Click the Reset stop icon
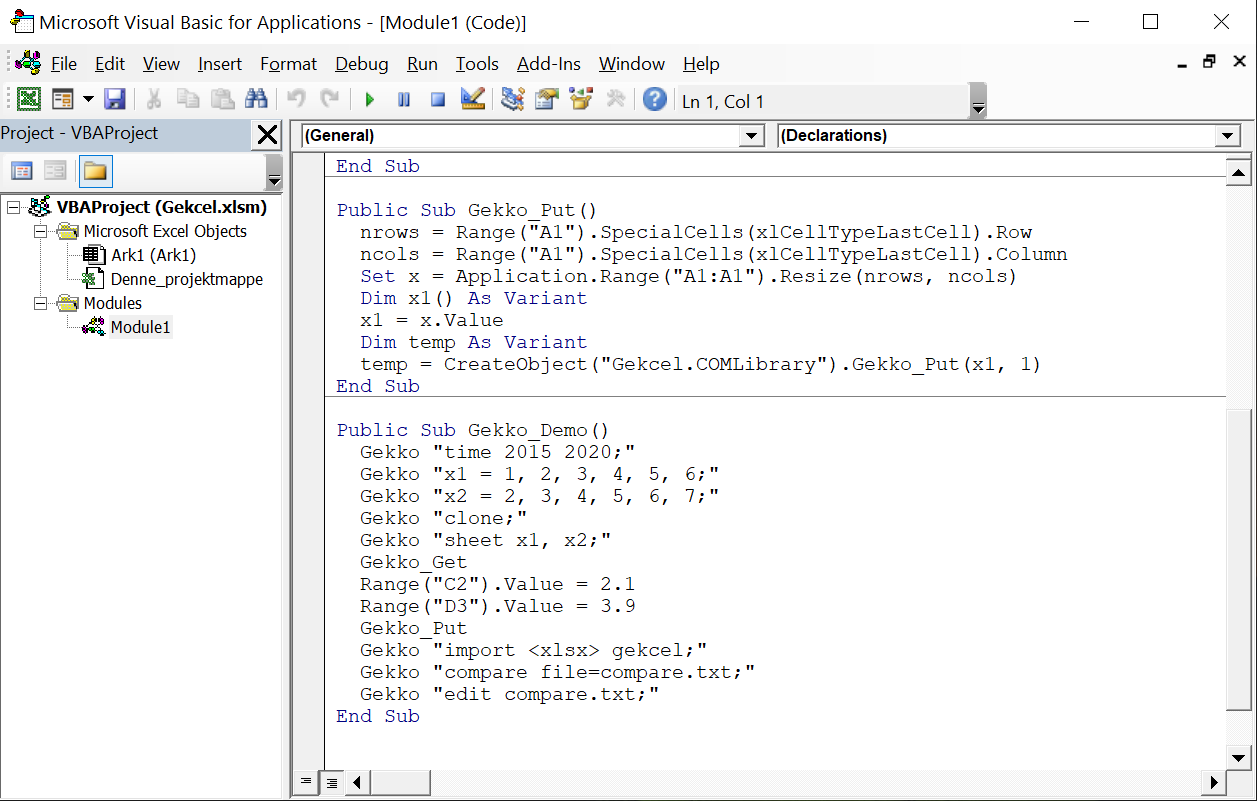This screenshot has width=1257, height=801. [x=438, y=99]
